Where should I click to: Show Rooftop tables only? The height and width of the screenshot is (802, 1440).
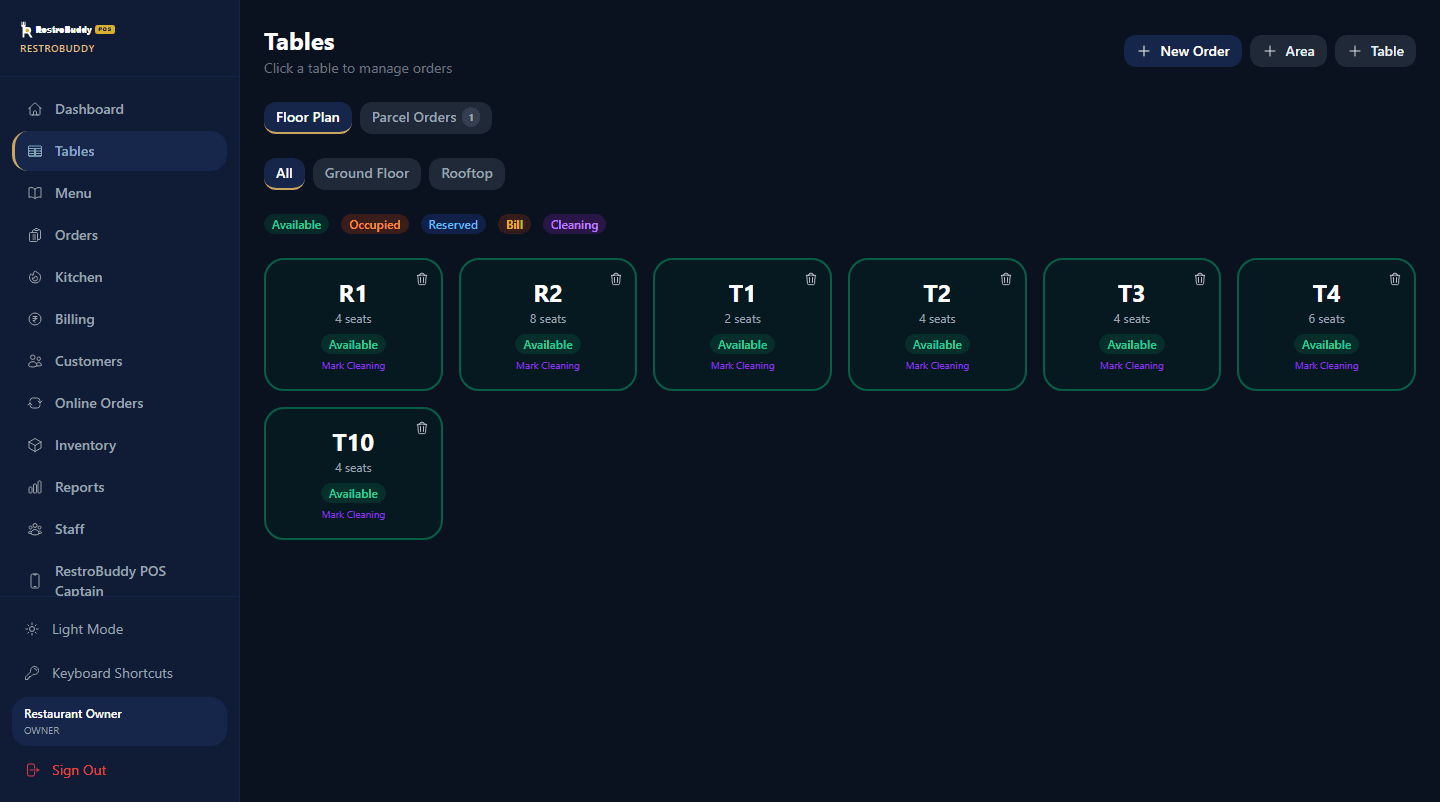(467, 173)
